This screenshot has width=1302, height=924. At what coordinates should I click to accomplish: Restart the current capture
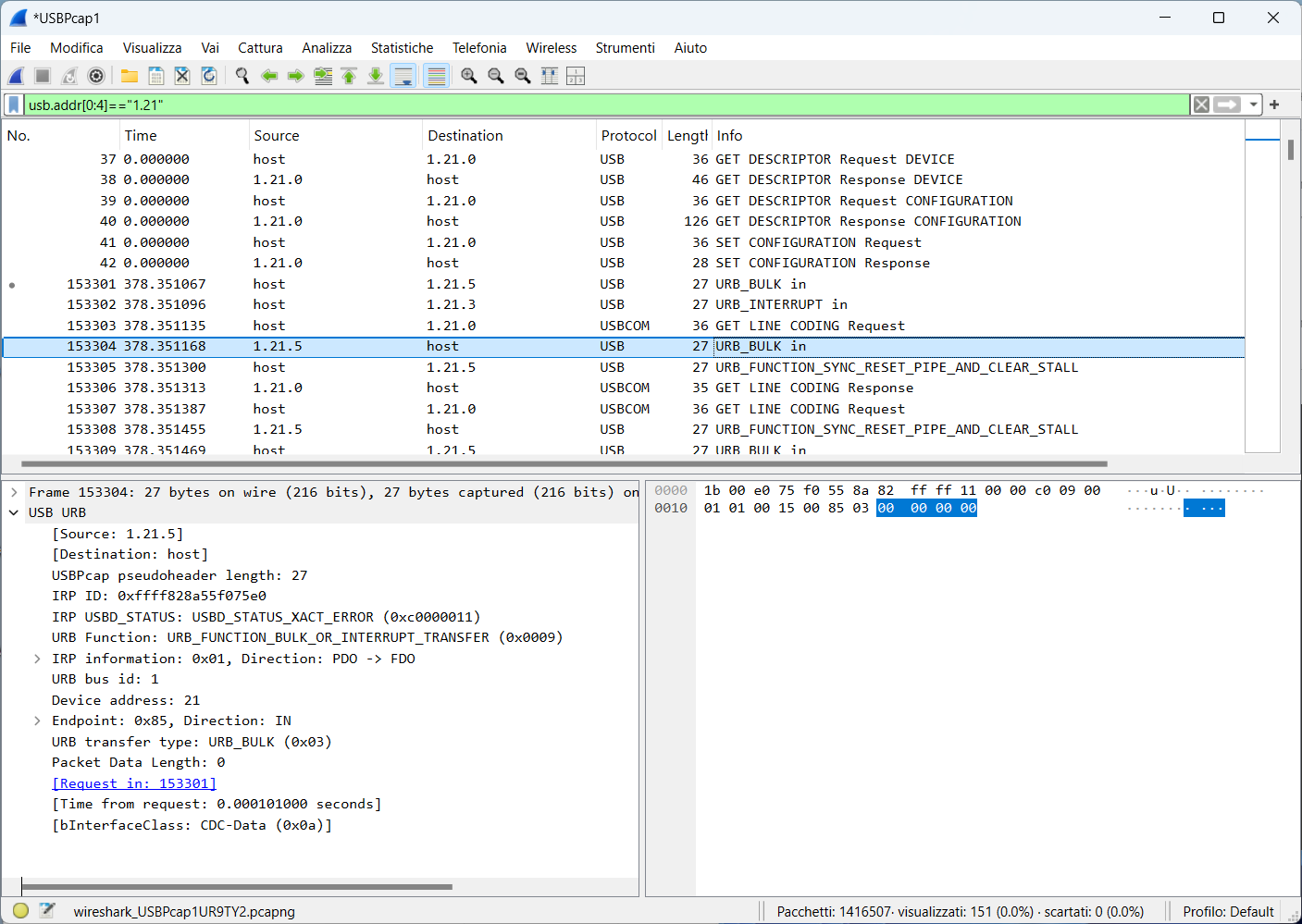coord(69,75)
